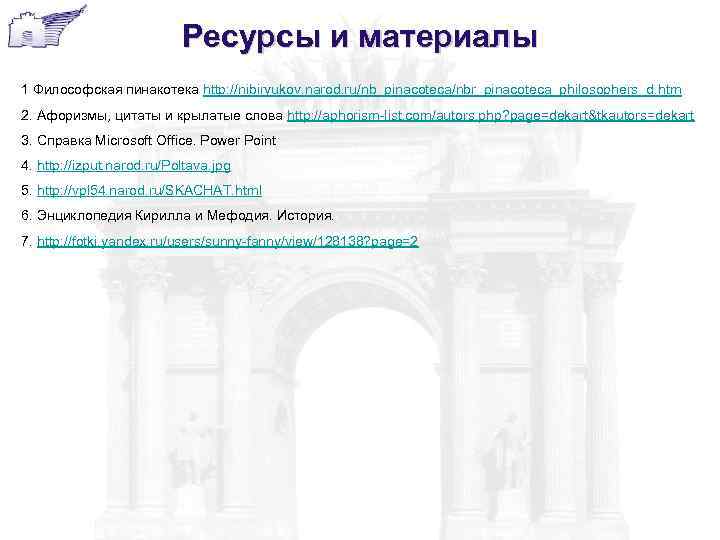Open the vpl54.narod.ru/SKACHAT.html link
Image resolution: width=720 pixels, height=540 pixels.
point(149,190)
